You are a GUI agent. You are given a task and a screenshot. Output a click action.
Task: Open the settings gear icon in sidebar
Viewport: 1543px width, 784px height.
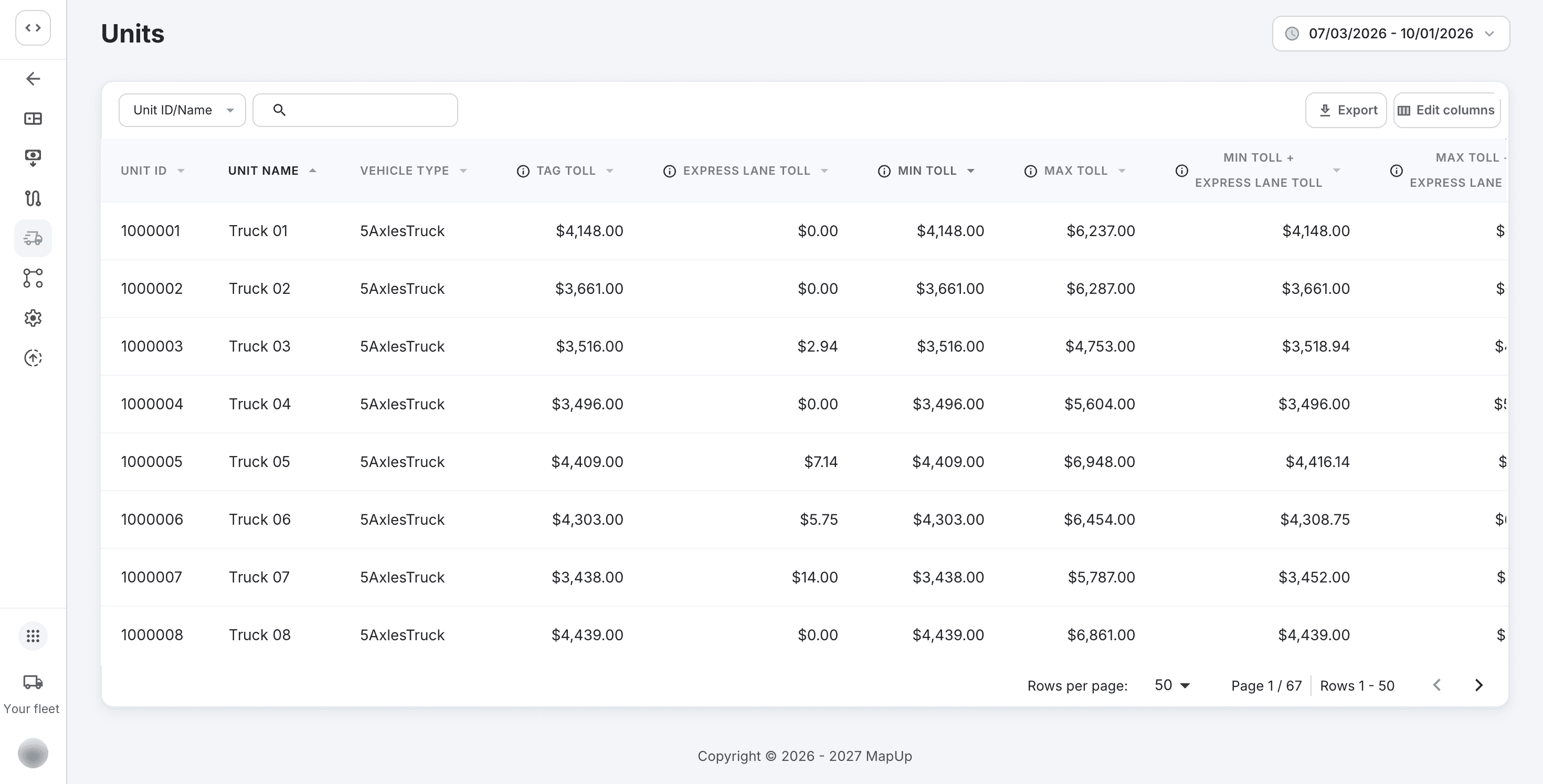pyautogui.click(x=33, y=318)
